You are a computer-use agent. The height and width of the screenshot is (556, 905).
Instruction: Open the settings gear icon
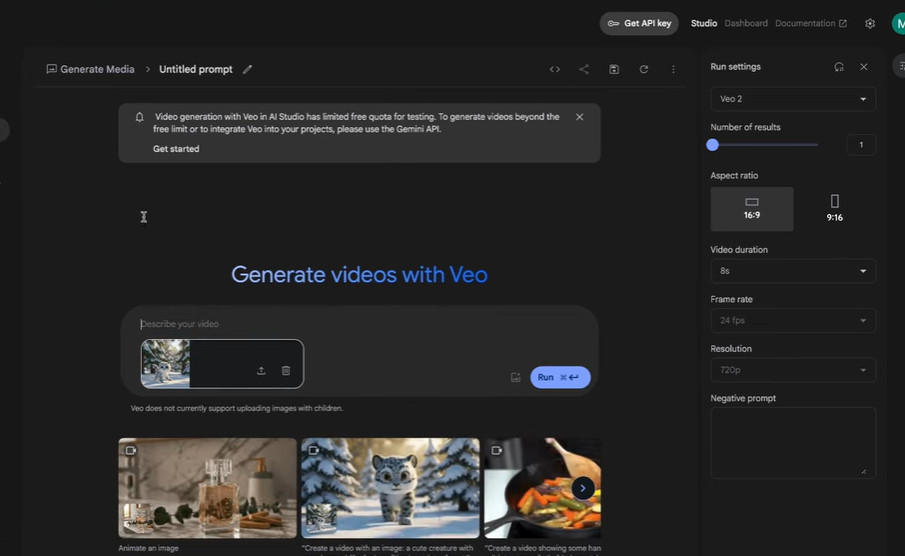(x=870, y=24)
